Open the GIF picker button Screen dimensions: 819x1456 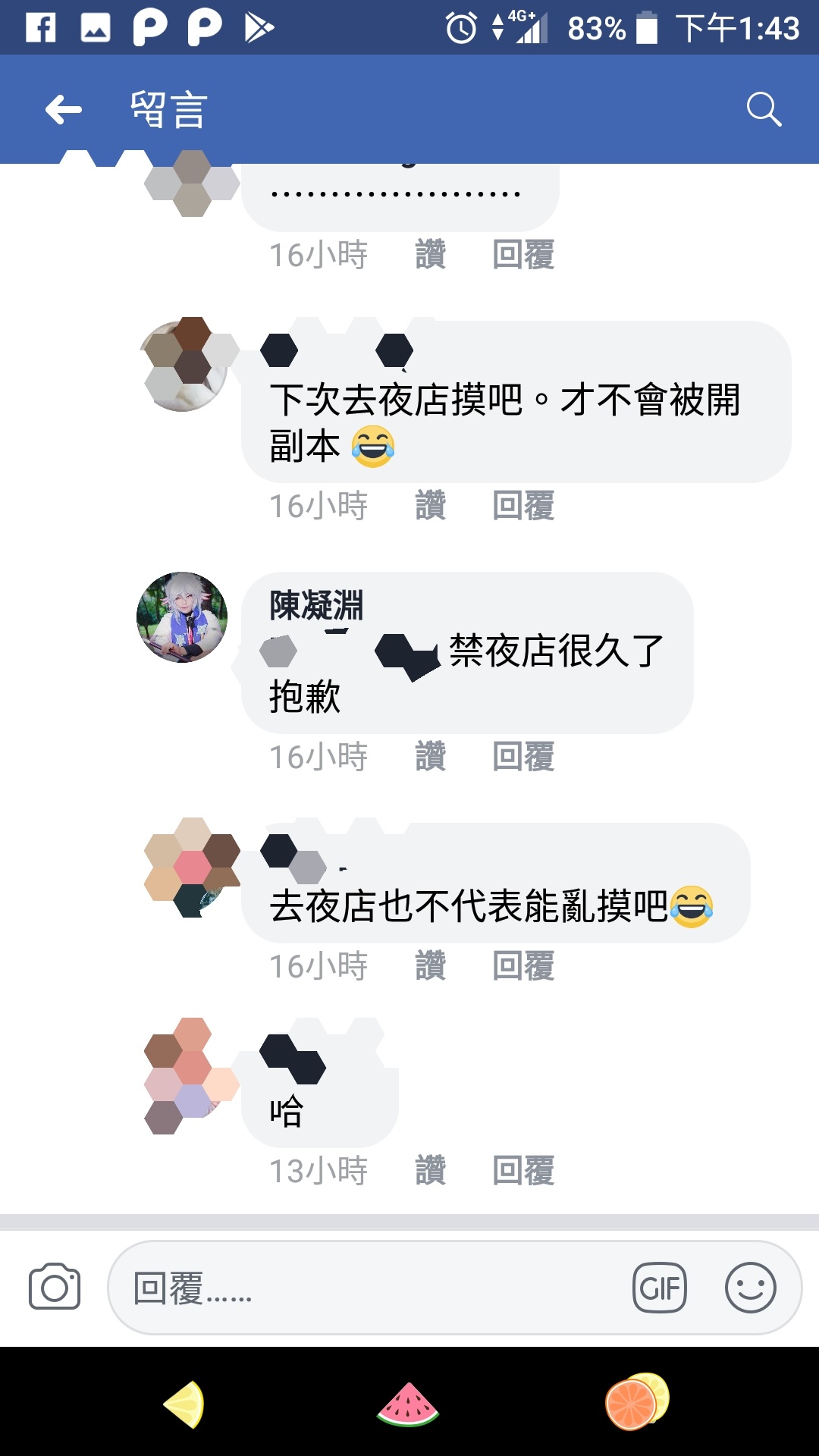coord(660,1288)
